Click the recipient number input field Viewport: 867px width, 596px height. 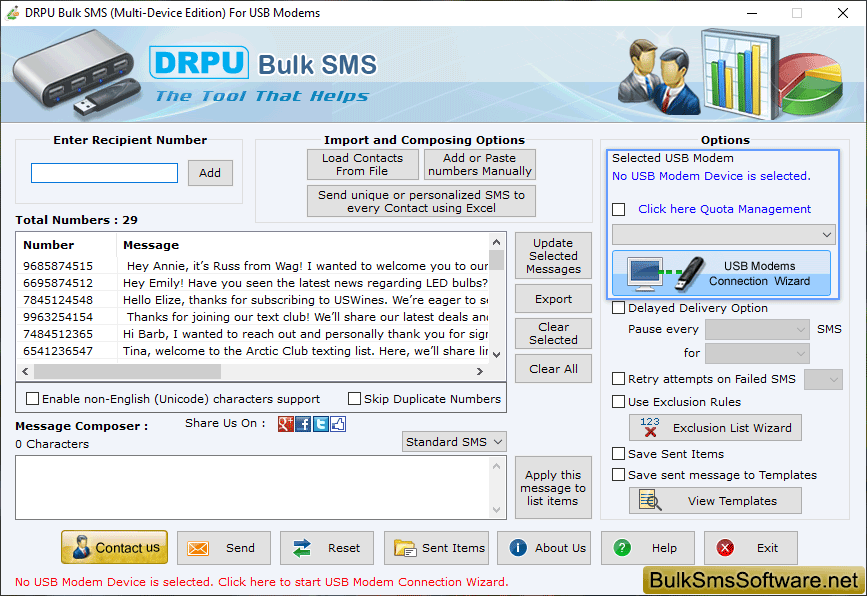pos(105,173)
